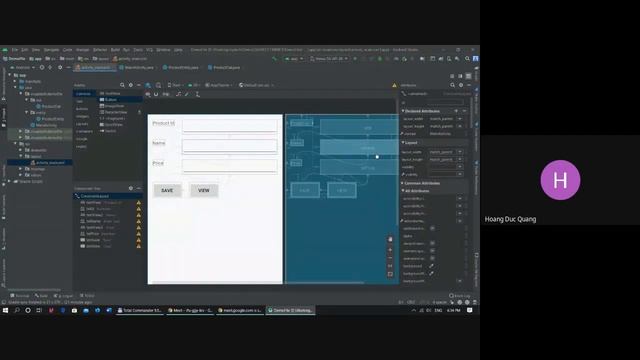Click the VIEW button in design preview
Screen dimensions: 640x360
[204, 190]
